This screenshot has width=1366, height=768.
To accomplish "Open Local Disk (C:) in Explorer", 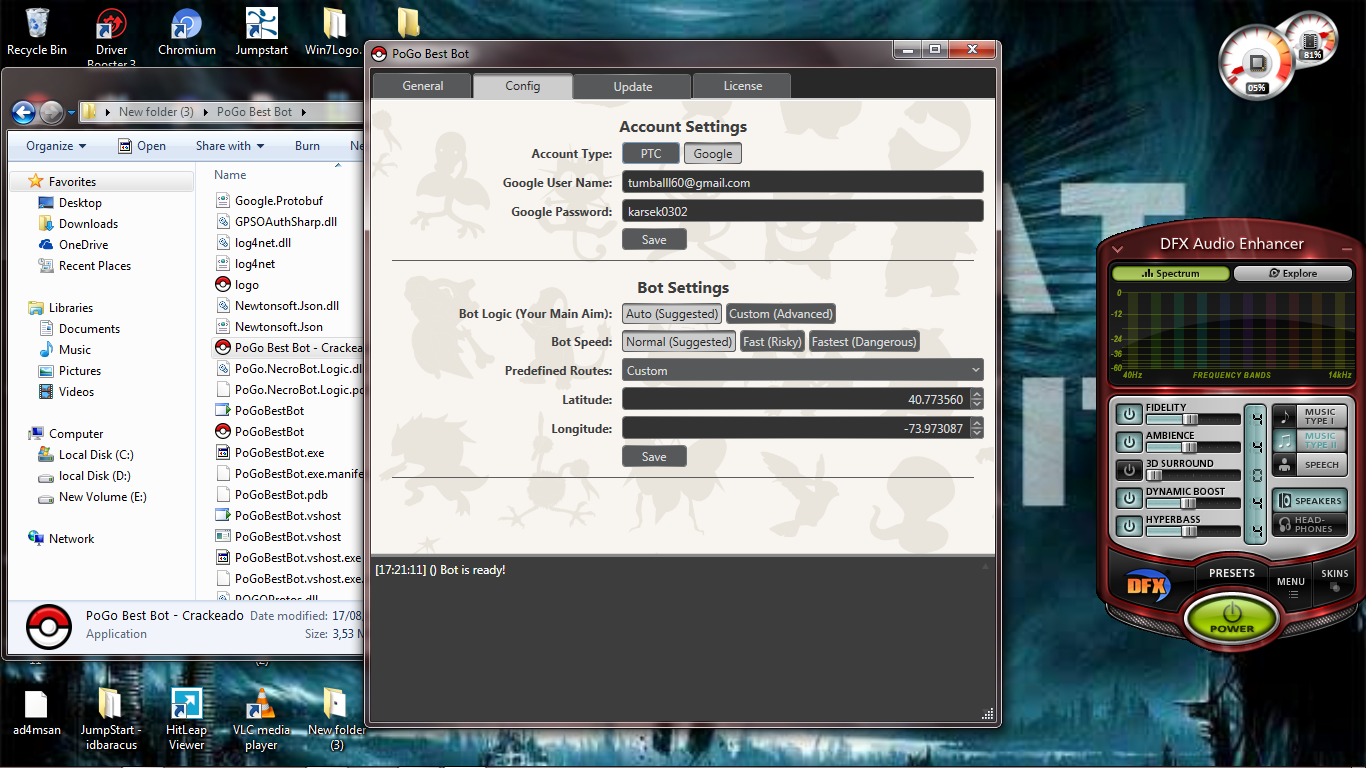I will 85,455.
